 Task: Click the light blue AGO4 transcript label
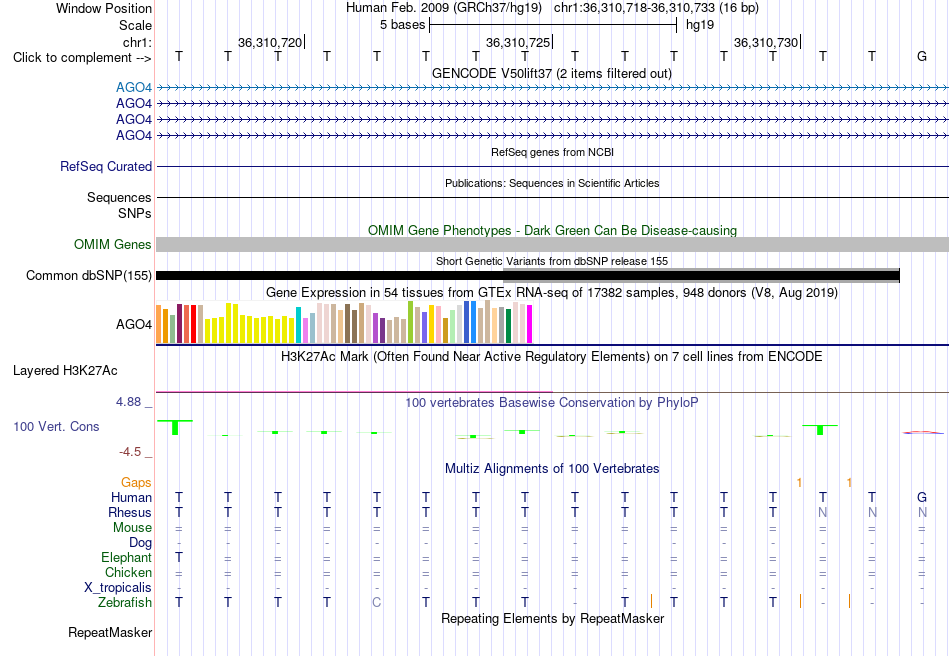pos(134,88)
